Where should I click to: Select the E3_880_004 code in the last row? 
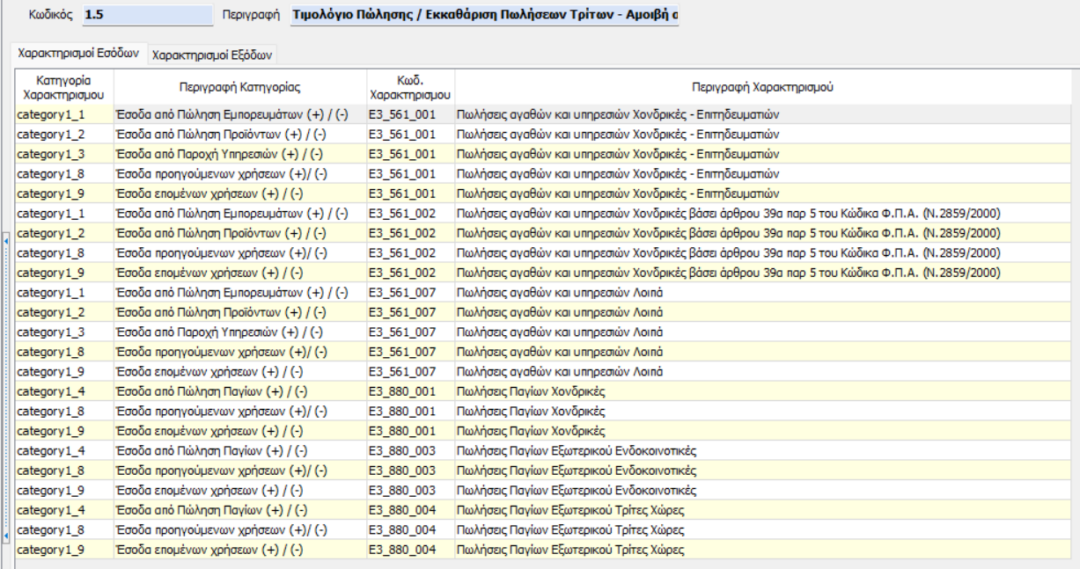[x=402, y=550]
